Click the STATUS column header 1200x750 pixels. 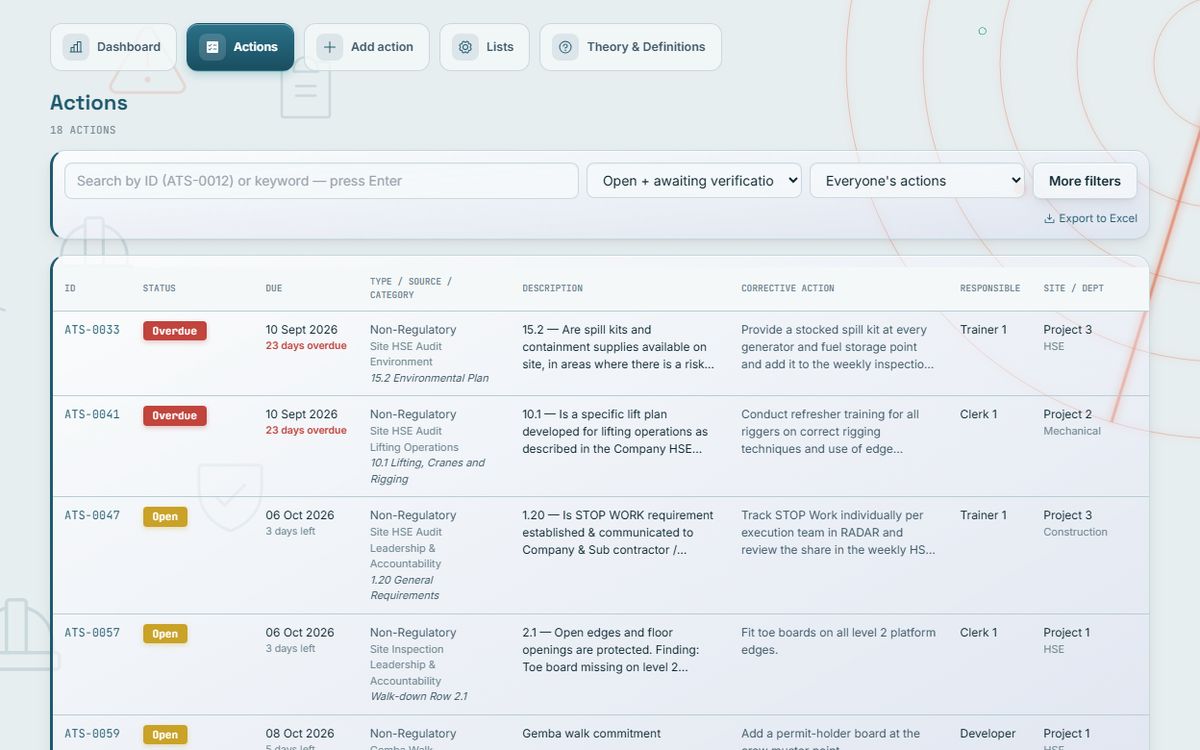[159, 289]
